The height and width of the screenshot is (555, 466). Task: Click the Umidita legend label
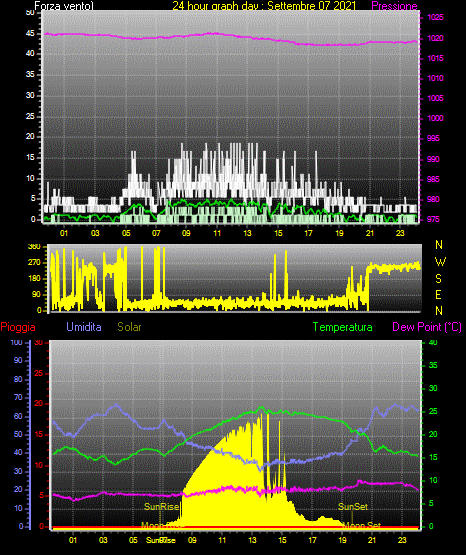pos(84,327)
